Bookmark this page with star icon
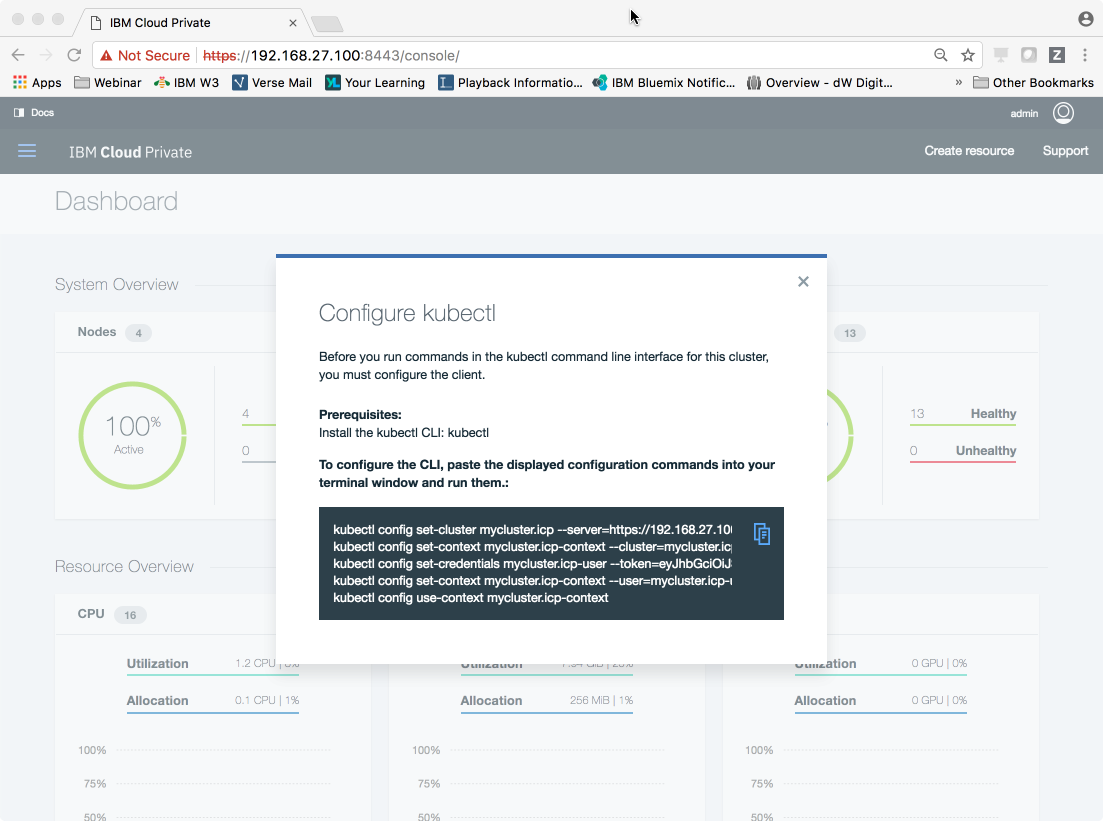1103x821 pixels. [x=968, y=55]
